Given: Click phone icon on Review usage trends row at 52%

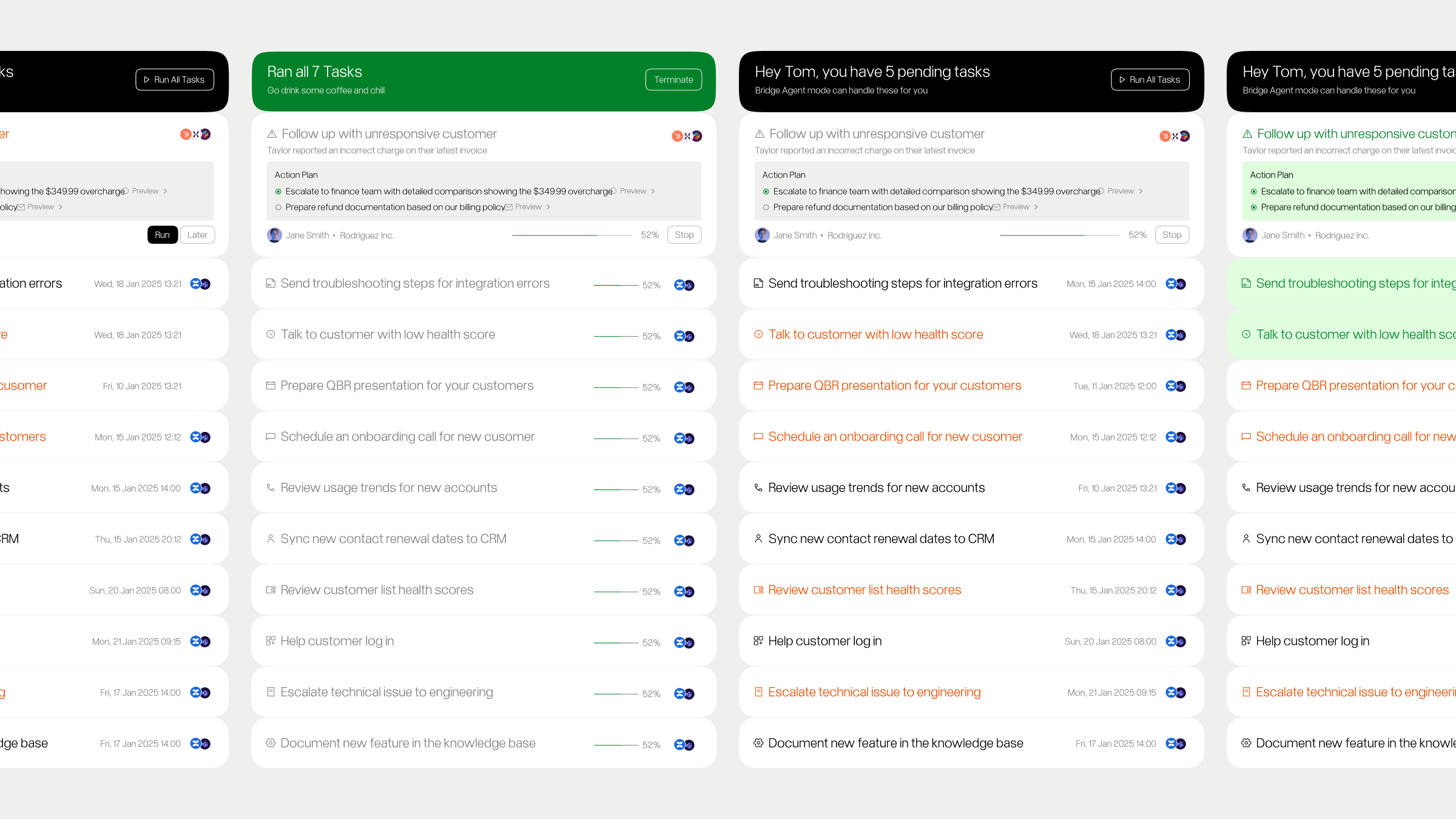Looking at the screenshot, I should [x=271, y=488].
